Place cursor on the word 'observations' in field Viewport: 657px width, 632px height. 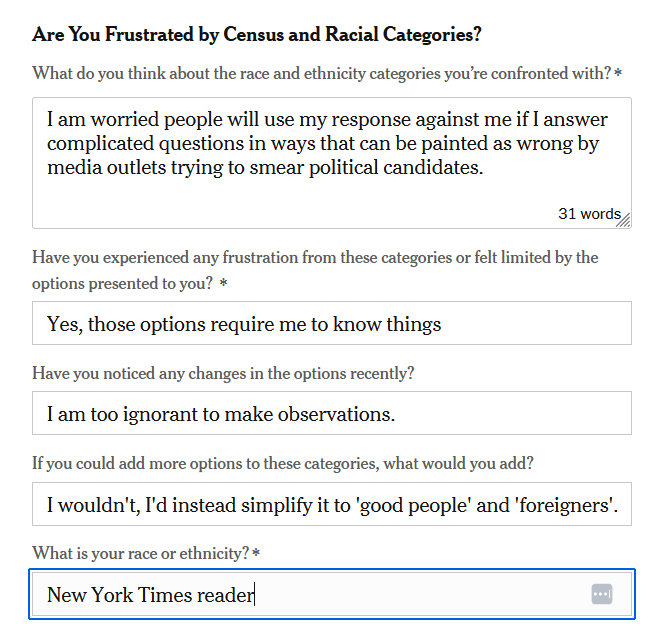point(334,414)
